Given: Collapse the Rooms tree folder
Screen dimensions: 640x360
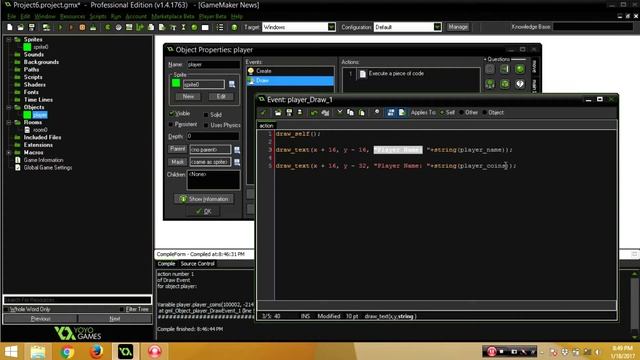Looking at the screenshot, I should click(x=9, y=122).
